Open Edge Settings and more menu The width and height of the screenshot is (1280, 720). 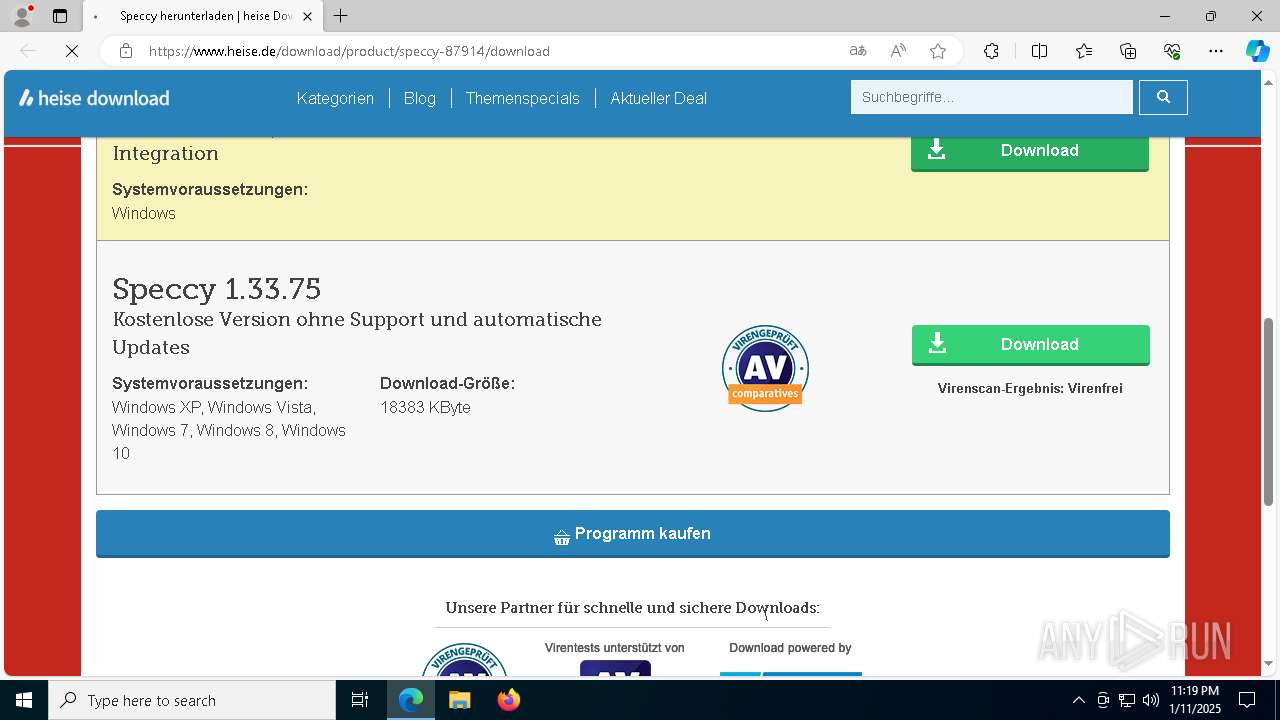1216,51
